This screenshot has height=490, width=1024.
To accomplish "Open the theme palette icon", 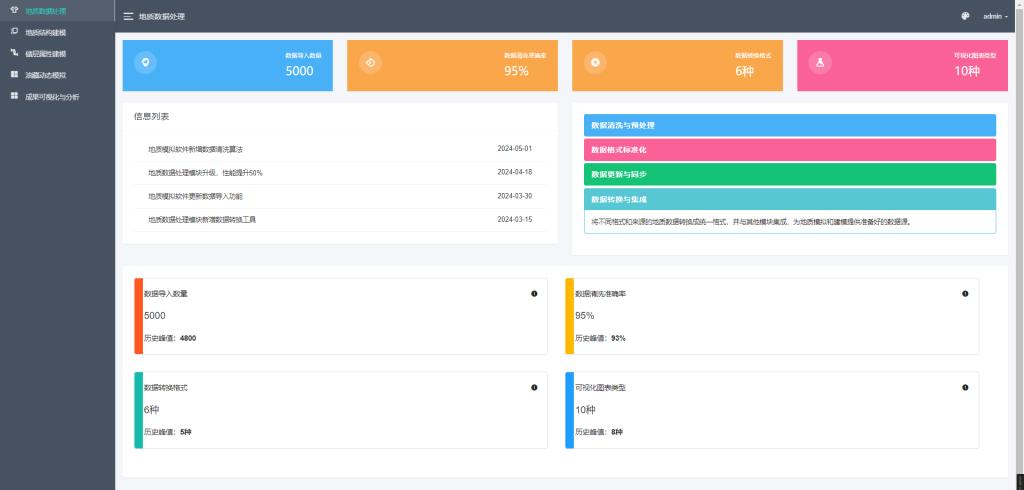I will (965, 16).
